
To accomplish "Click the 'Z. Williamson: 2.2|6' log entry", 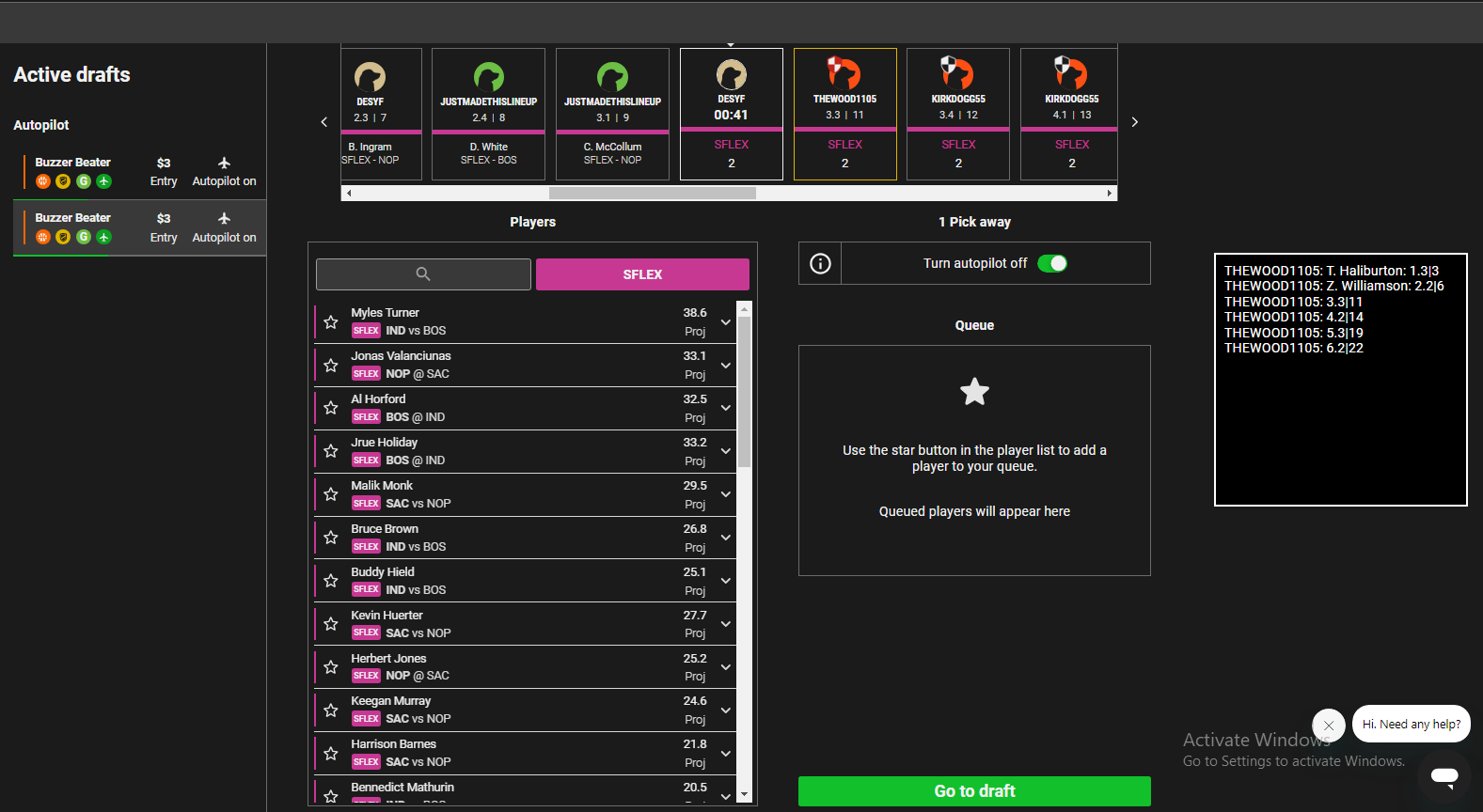I will pos(1334,286).
